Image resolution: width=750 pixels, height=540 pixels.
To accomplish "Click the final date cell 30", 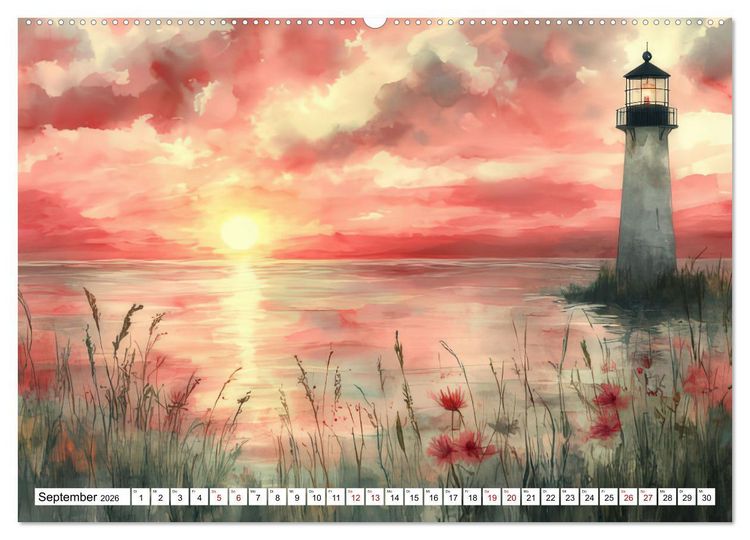I will pyautogui.click(x=706, y=497).
